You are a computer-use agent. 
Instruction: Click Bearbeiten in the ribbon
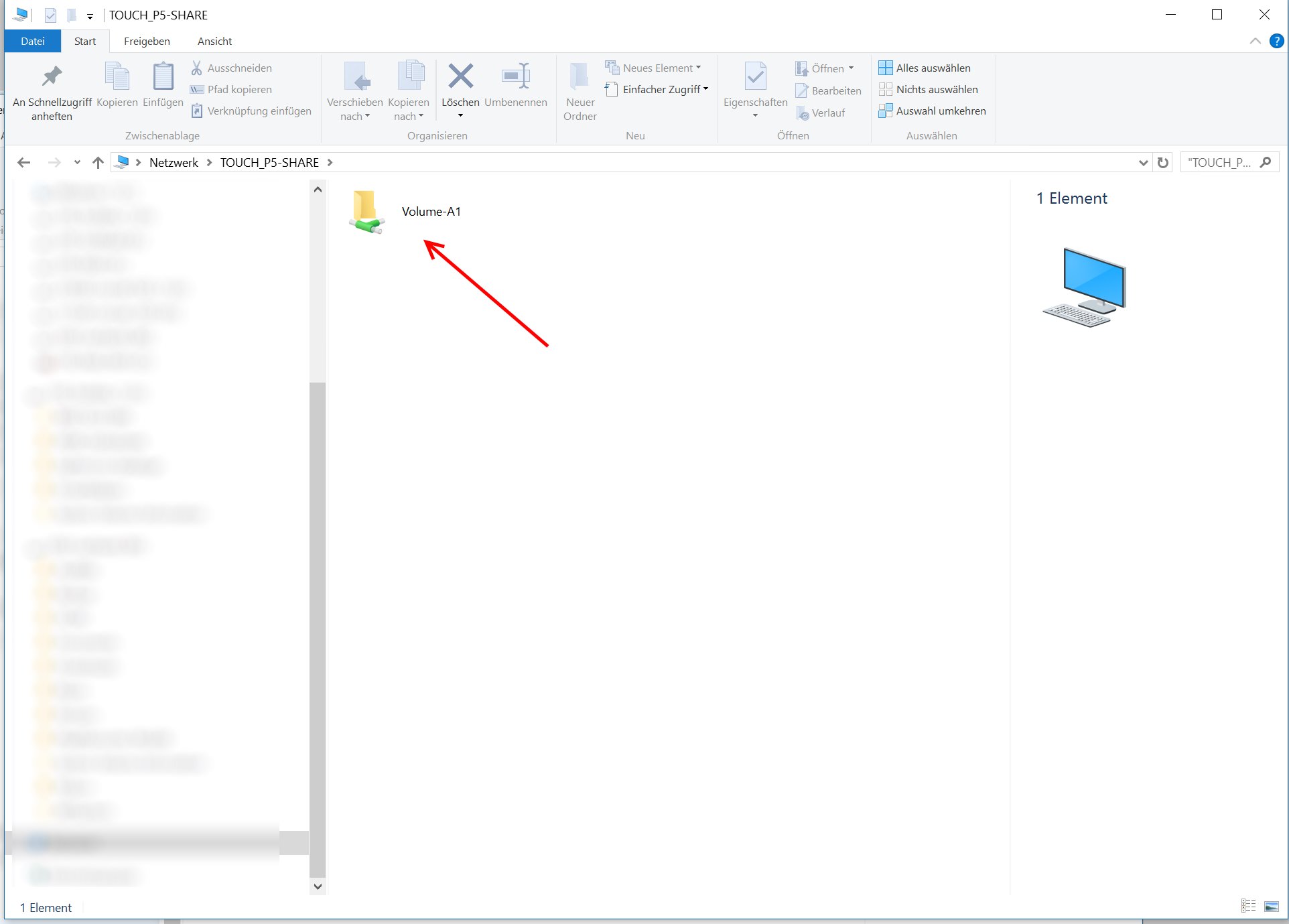click(x=828, y=90)
